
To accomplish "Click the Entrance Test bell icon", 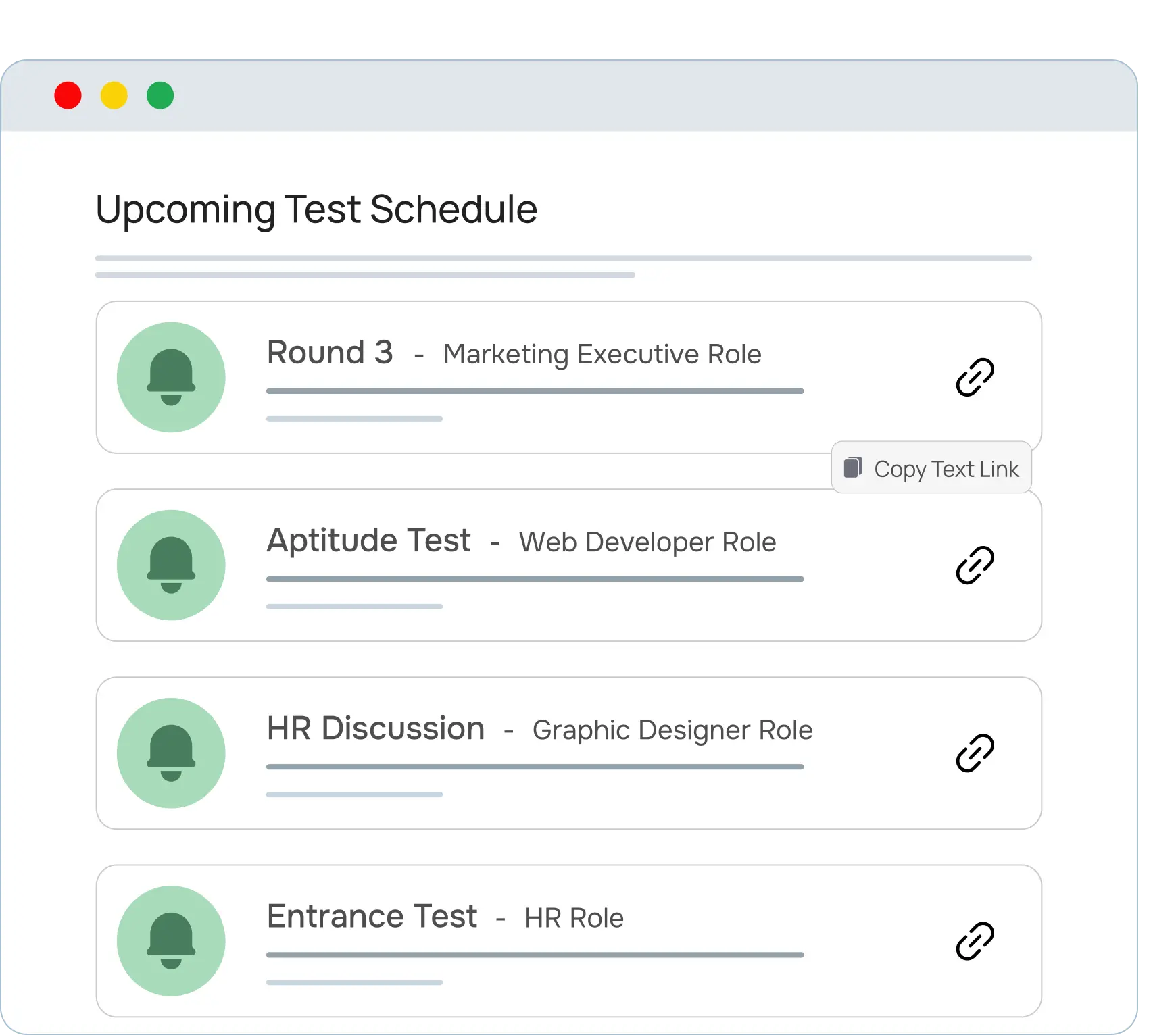I will pos(171,940).
